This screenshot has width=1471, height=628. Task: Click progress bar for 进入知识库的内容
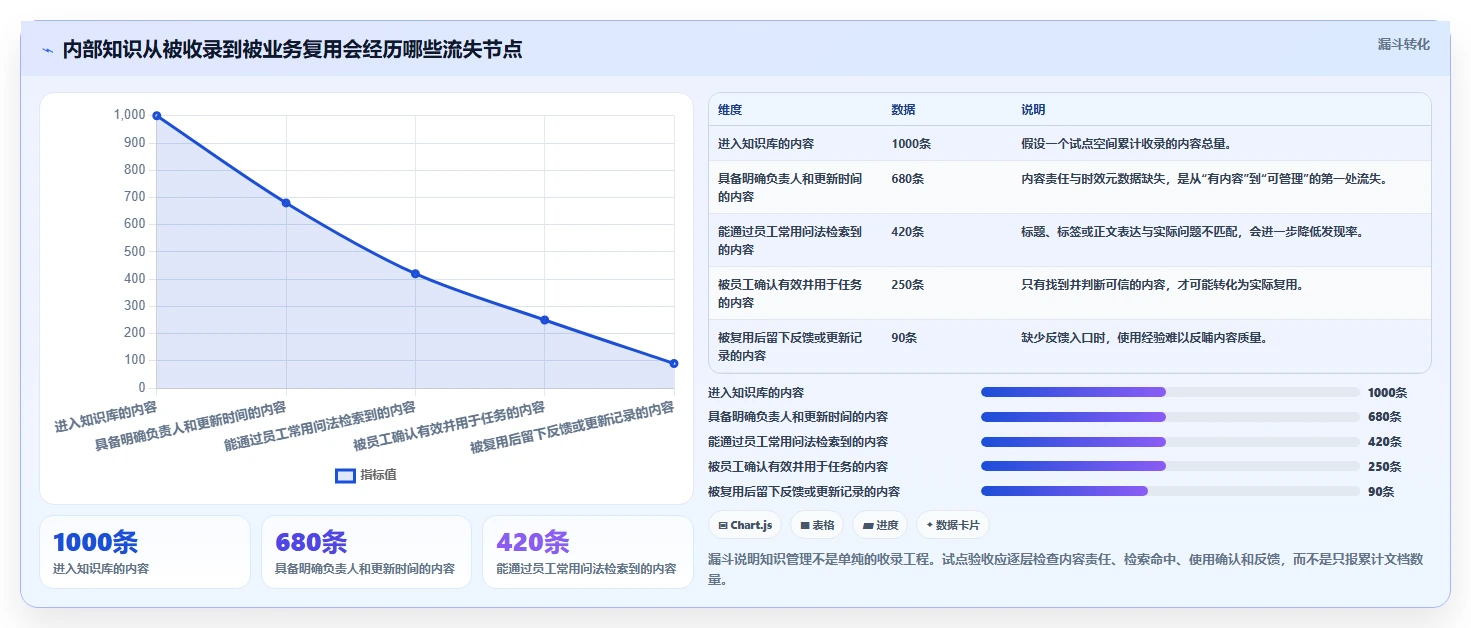click(x=1170, y=392)
